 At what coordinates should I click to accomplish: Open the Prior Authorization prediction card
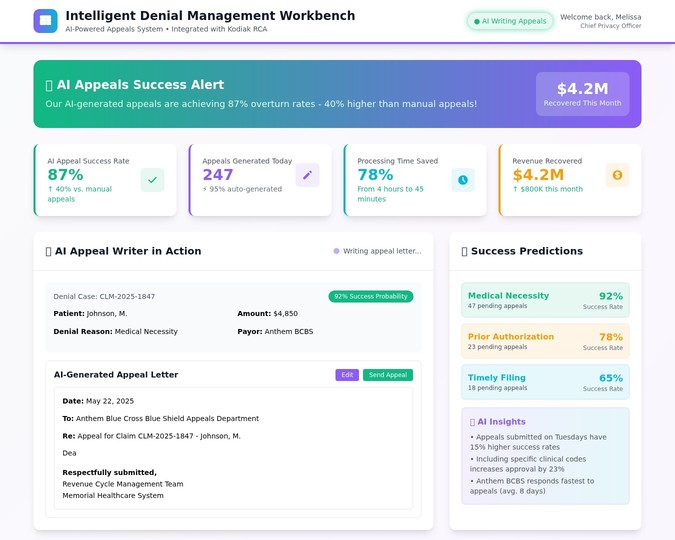pyautogui.click(x=545, y=341)
